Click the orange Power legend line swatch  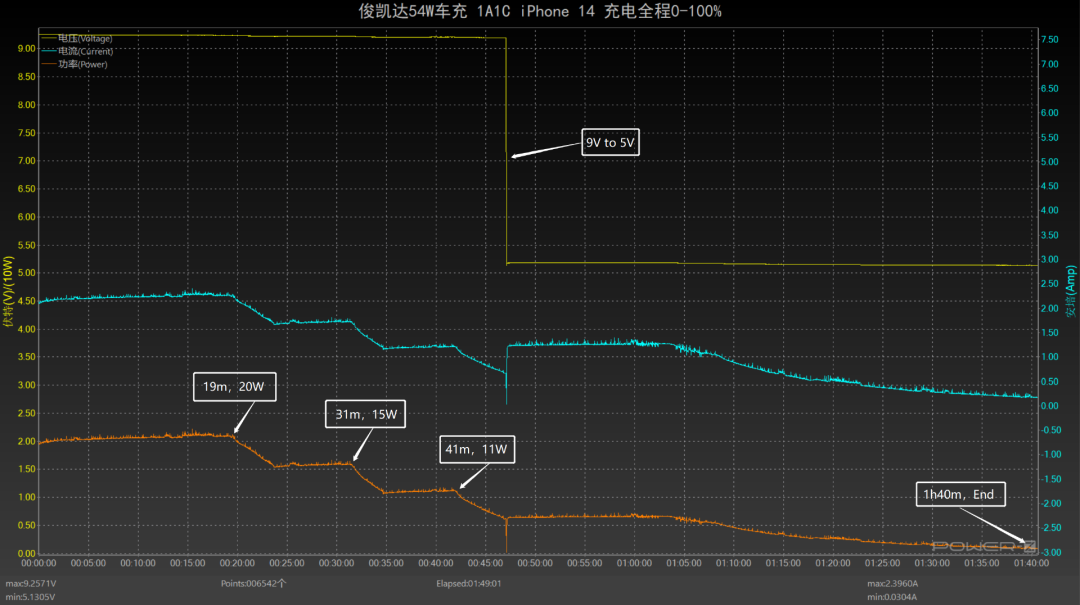[49, 64]
